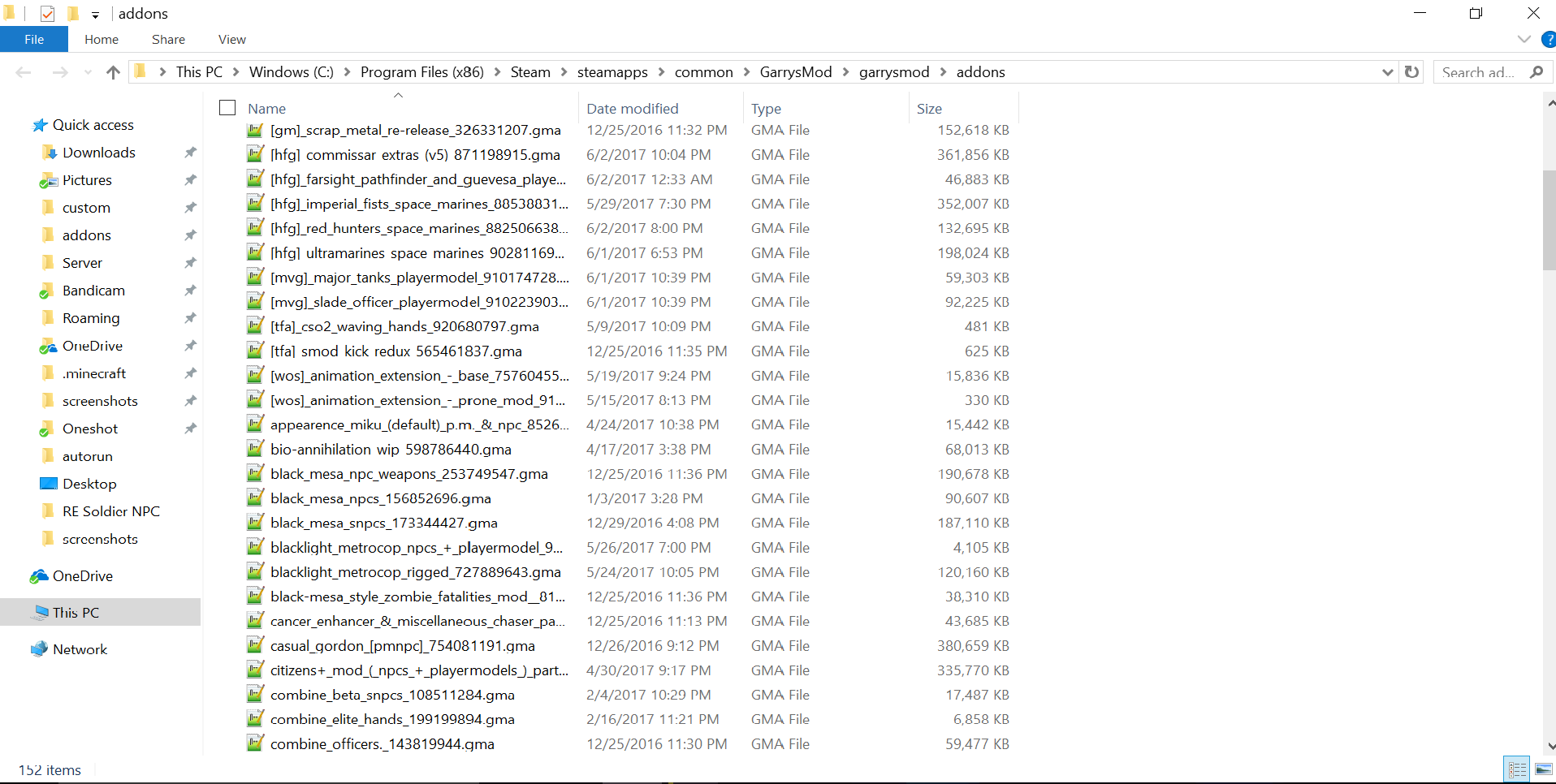Image resolution: width=1556 pixels, height=784 pixels.
Task: Click the search magnifier icon
Action: coord(1536,72)
